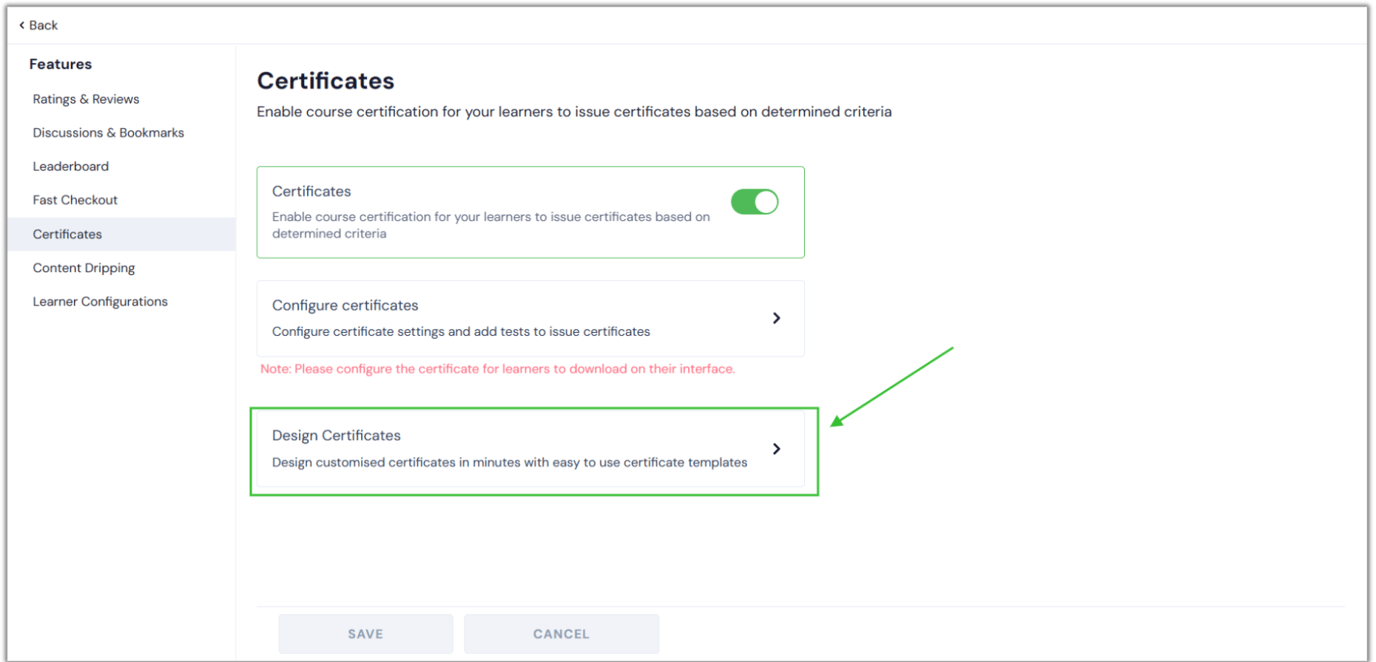Screen dimensions: 1376x662
Task: Go to Ratings & Reviews settings
Action: tap(86, 98)
